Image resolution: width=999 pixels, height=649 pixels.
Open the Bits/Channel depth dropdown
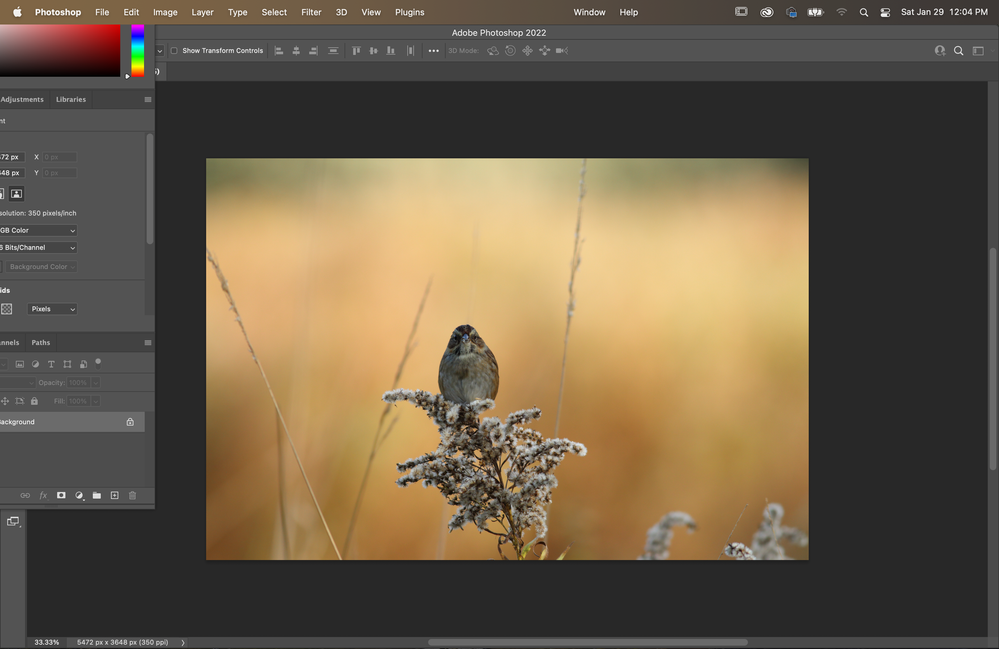[38, 247]
